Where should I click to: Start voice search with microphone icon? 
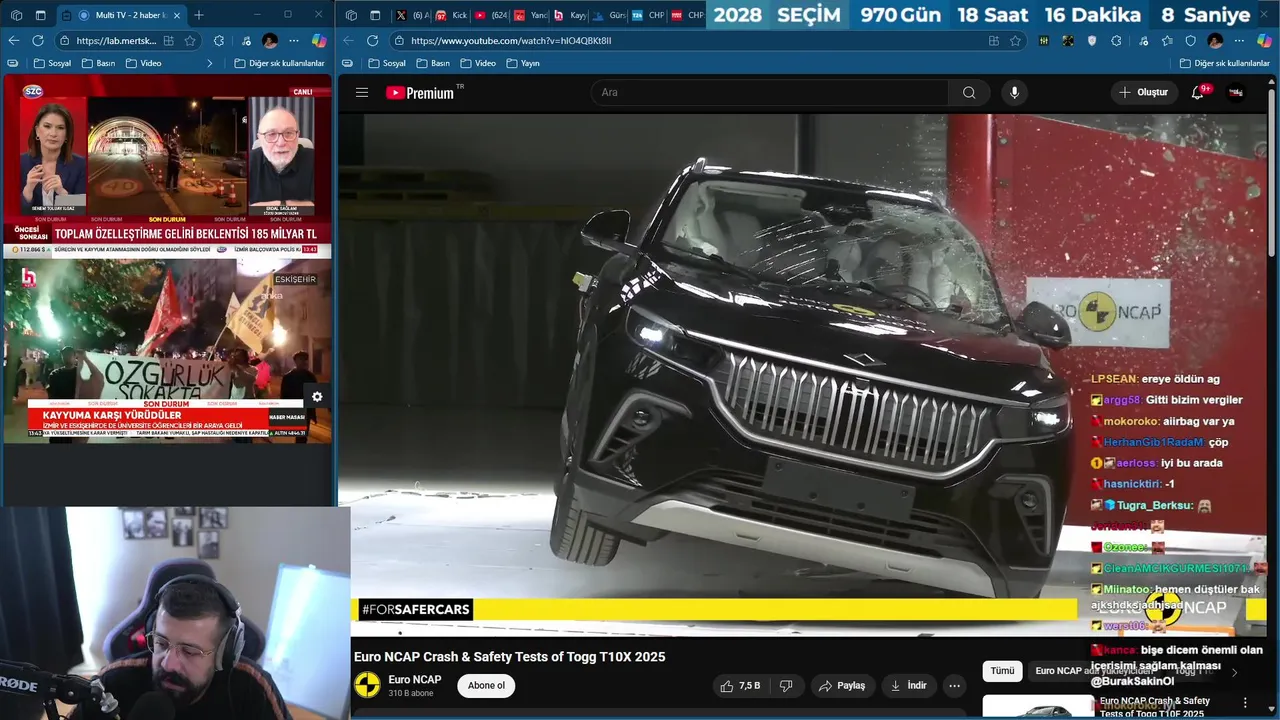[x=1014, y=92]
